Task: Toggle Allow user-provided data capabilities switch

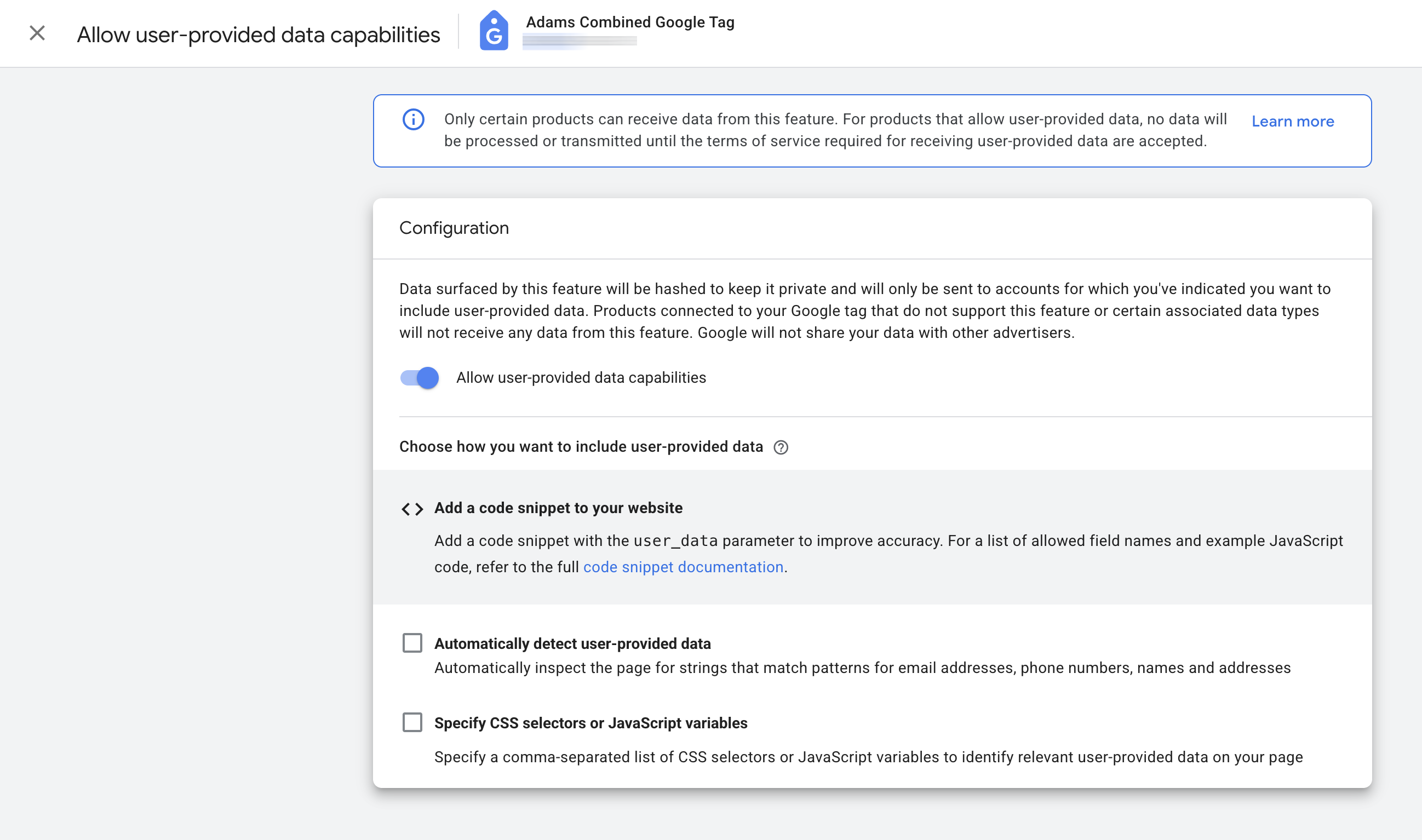Action: point(420,377)
